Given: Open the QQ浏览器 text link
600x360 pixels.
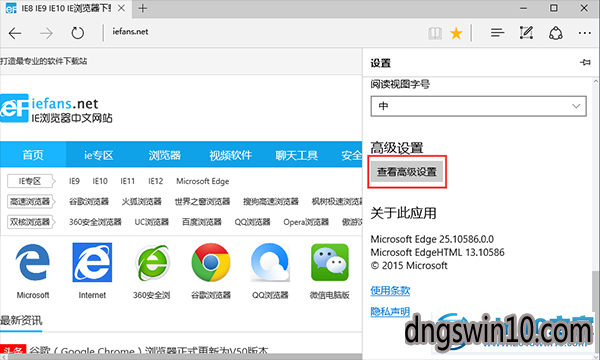Looking at the screenshot, I should point(253,222).
